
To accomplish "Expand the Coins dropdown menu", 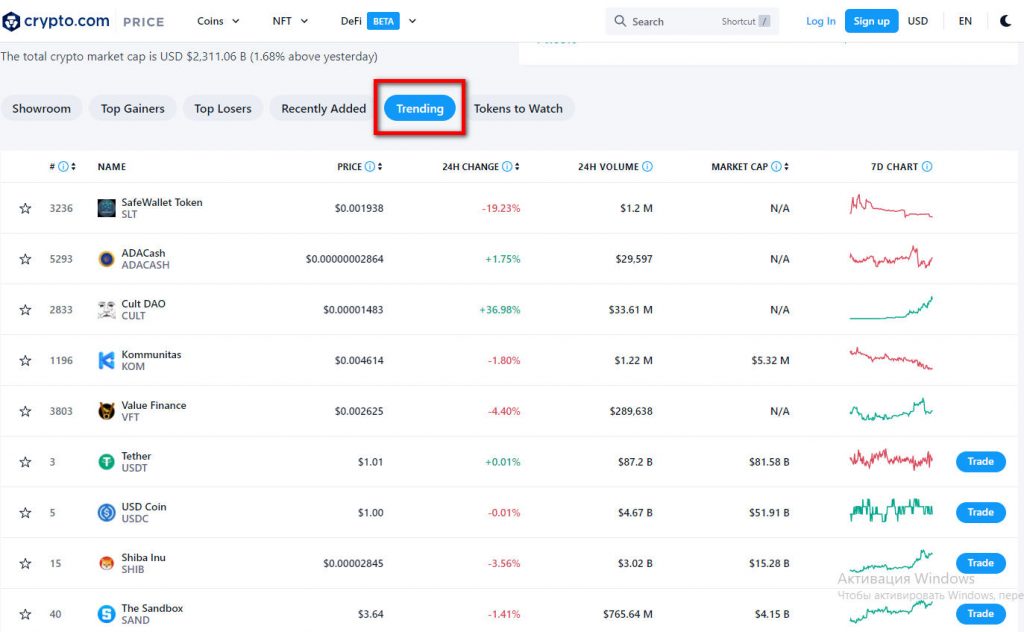I will click(218, 21).
